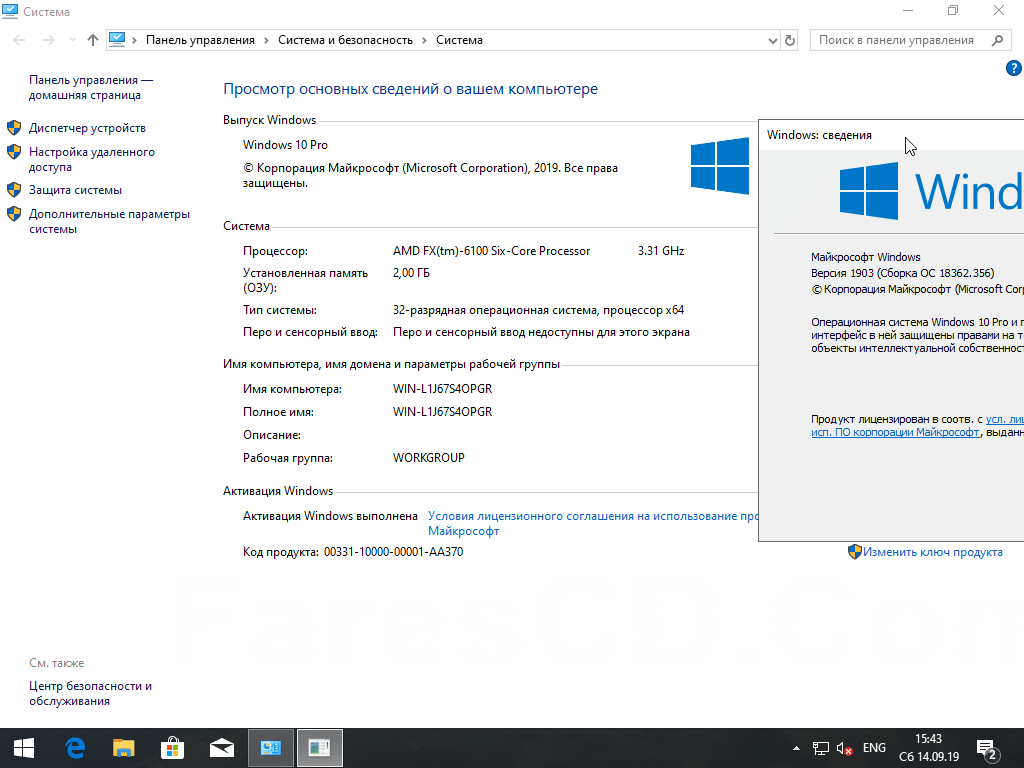The width and height of the screenshot is (1024, 768).
Task: Click shield icon beside 'Настройка удаленного доступа'
Action: pos(14,152)
